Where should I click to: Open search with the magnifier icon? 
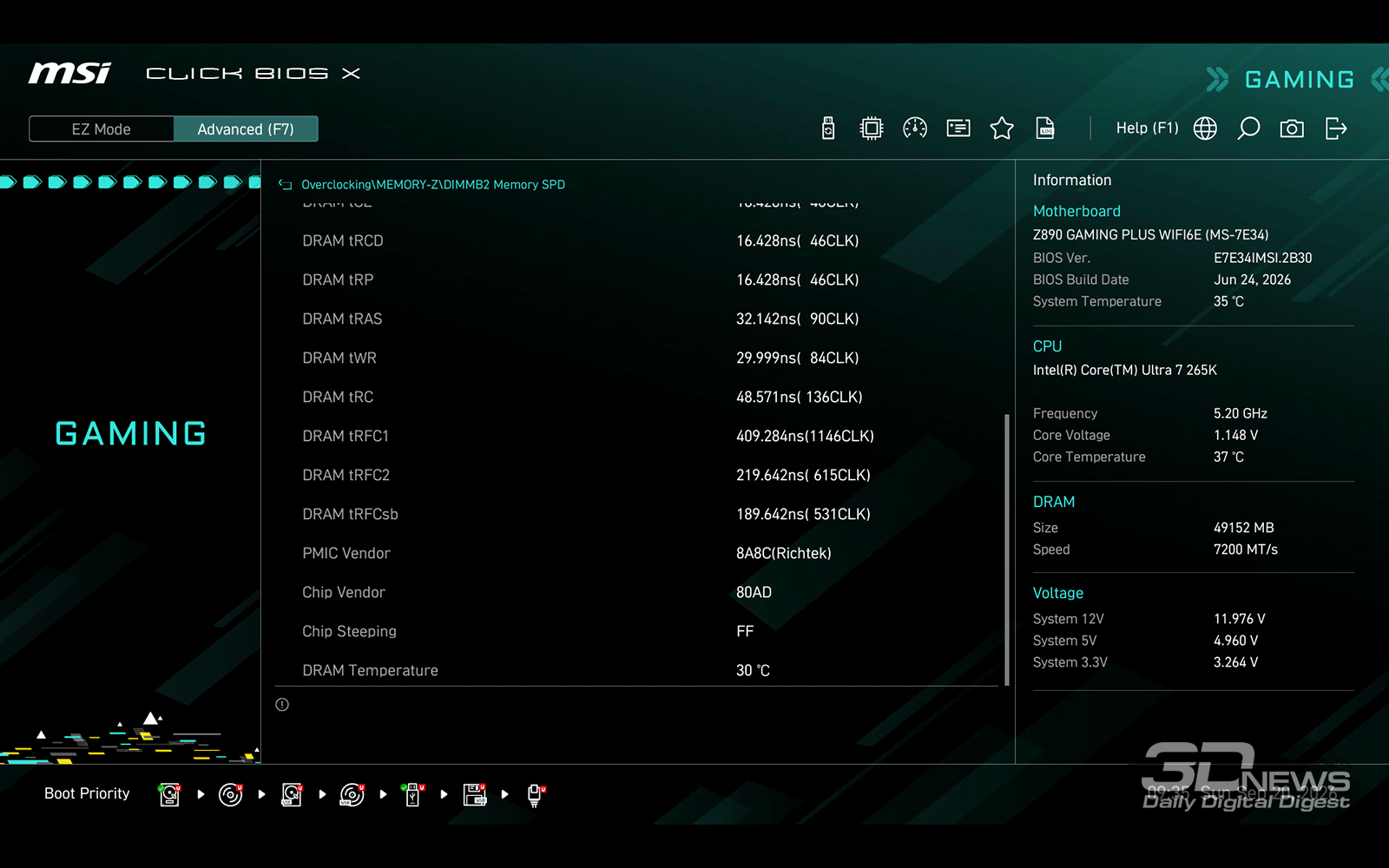[1248, 128]
